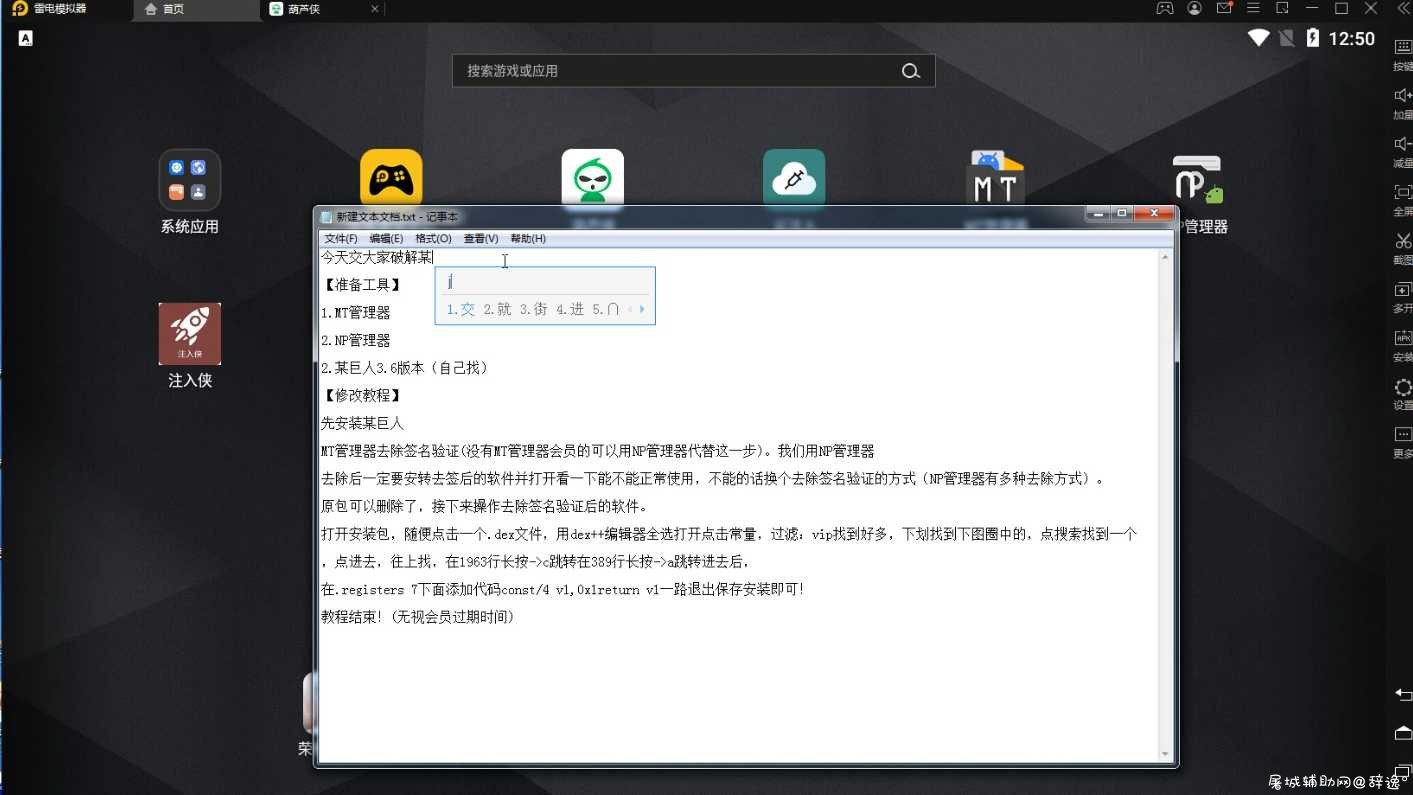Click the Notepad title 新建文本文档.txt - 记事本
Viewport: 1413px width, 795px height.
397,216
